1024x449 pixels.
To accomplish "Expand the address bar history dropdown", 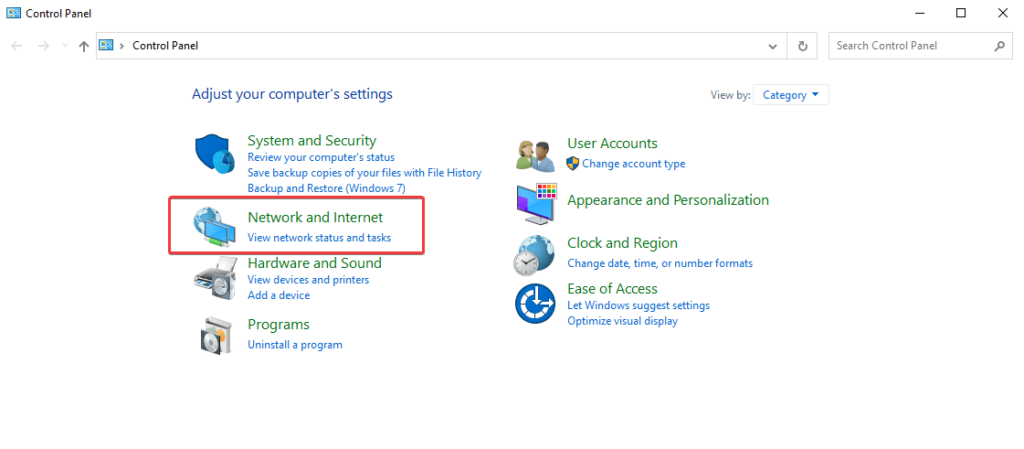I will coord(773,46).
